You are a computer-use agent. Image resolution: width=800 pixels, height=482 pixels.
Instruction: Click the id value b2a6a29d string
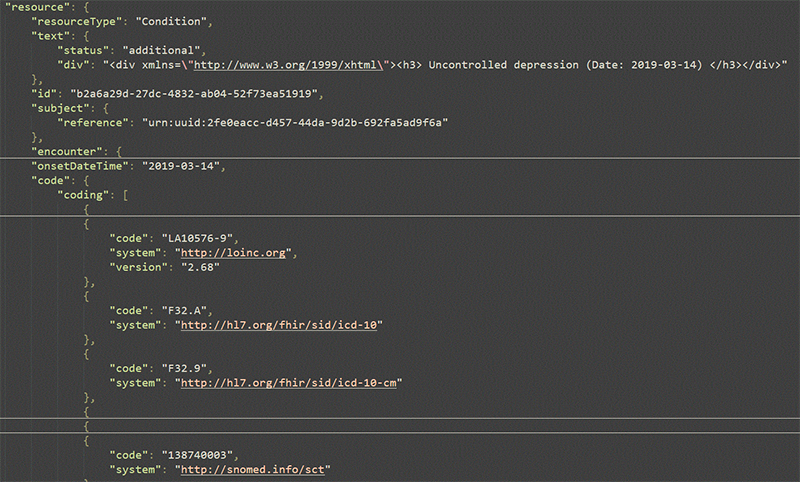point(194,94)
